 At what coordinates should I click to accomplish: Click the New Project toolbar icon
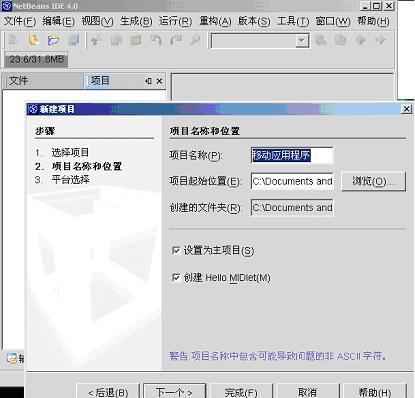click(33, 40)
